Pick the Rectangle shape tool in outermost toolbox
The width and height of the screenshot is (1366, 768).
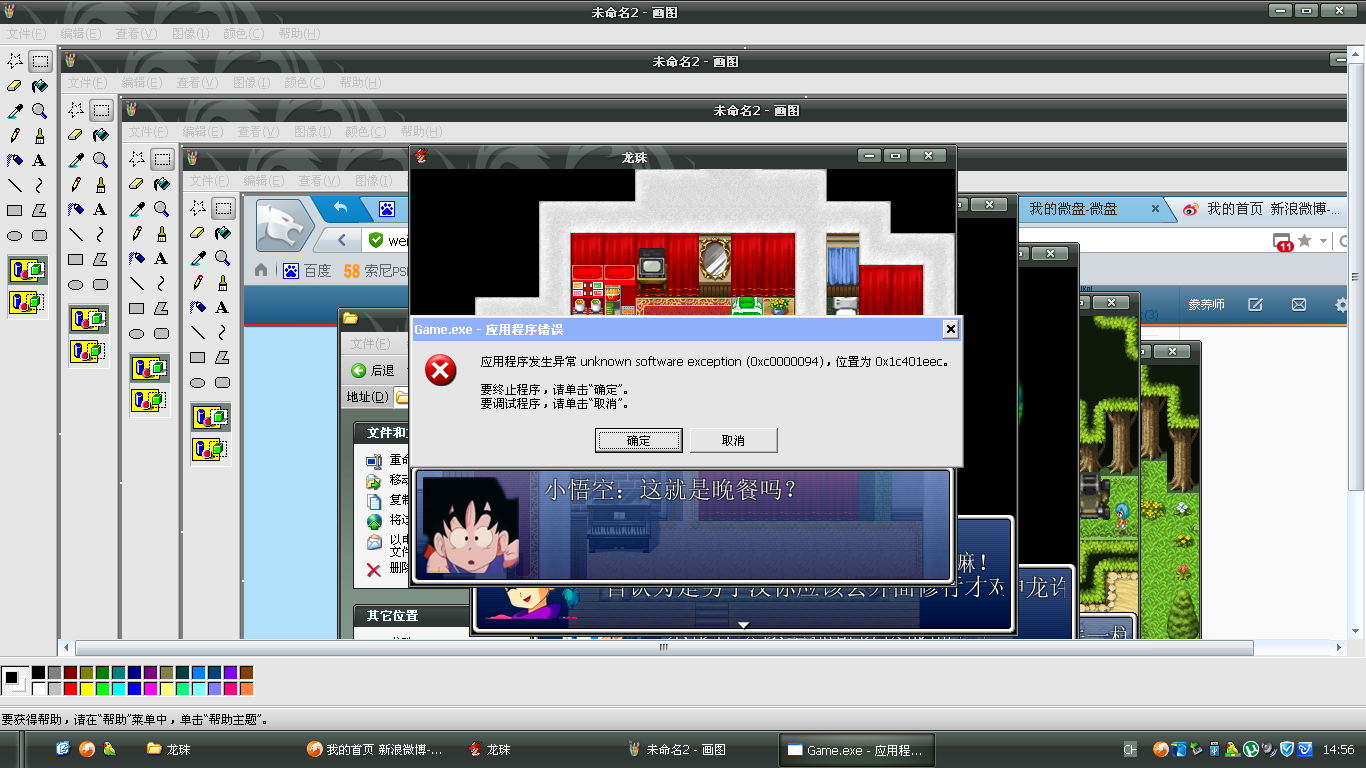pyautogui.click(x=15, y=210)
